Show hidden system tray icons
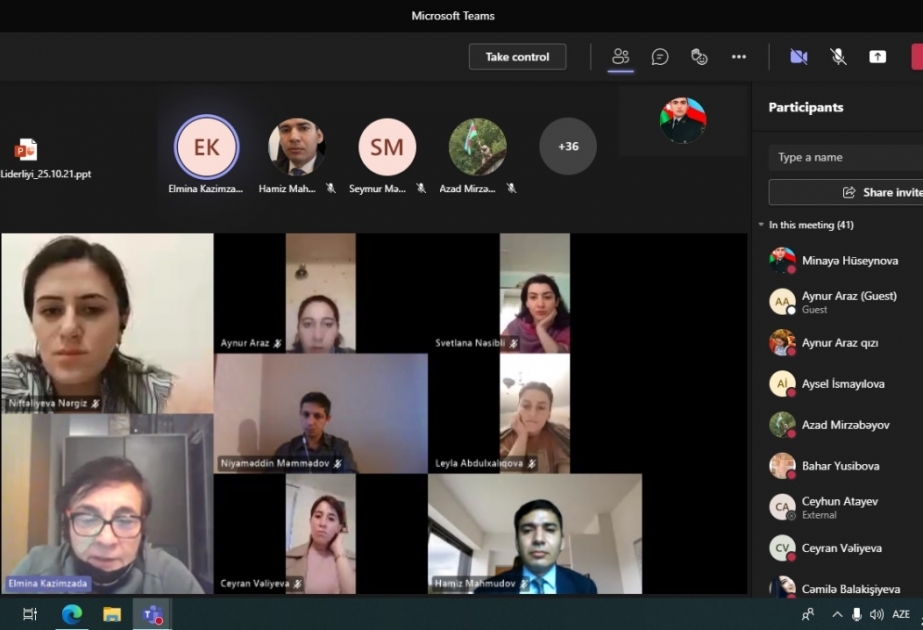The image size is (923, 630). coord(836,615)
